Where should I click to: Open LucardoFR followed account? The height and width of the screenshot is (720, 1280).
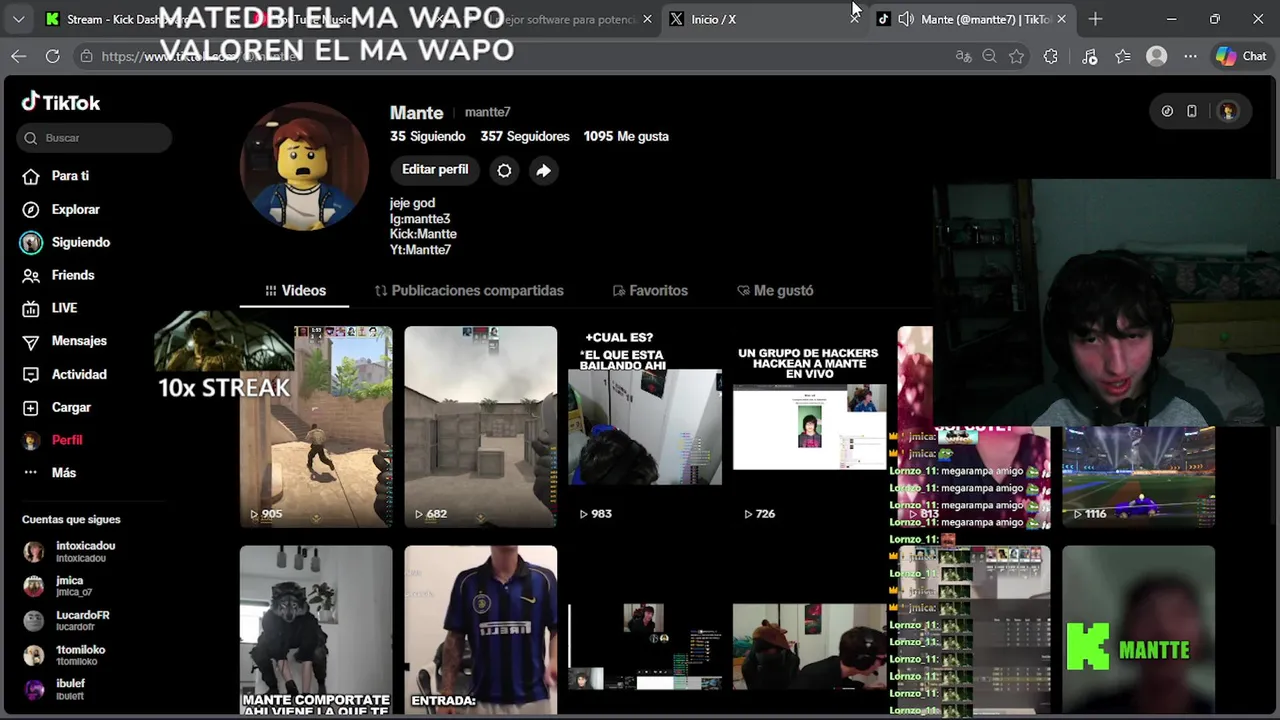[80, 620]
